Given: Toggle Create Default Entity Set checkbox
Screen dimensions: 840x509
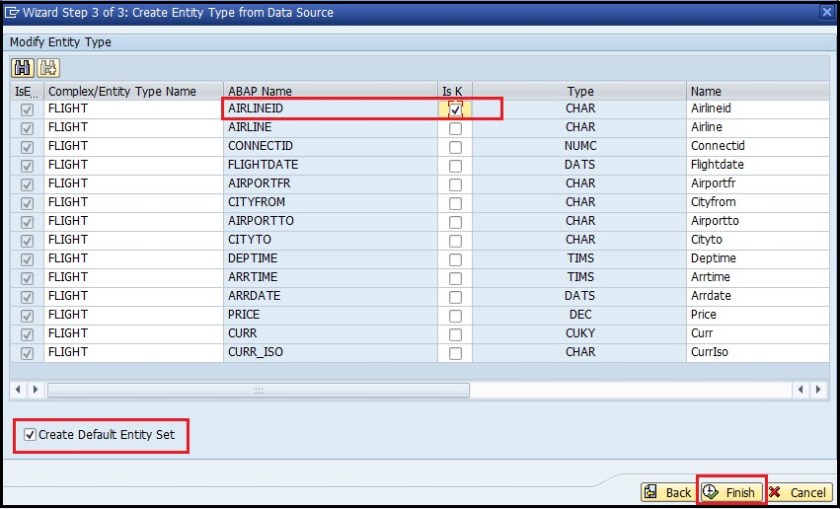Looking at the screenshot, I should point(30,435).
